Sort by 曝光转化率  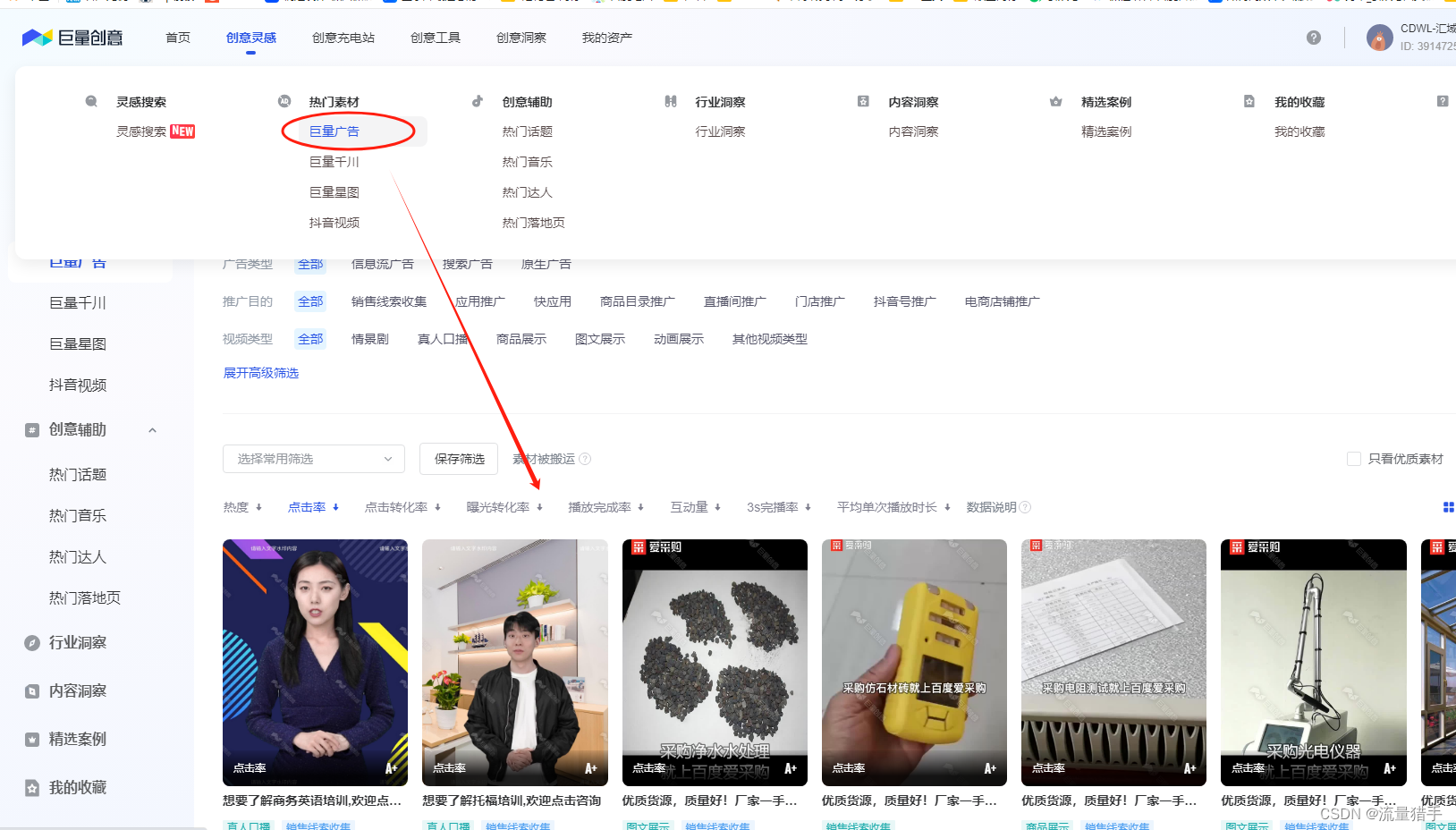click(504, 507)
